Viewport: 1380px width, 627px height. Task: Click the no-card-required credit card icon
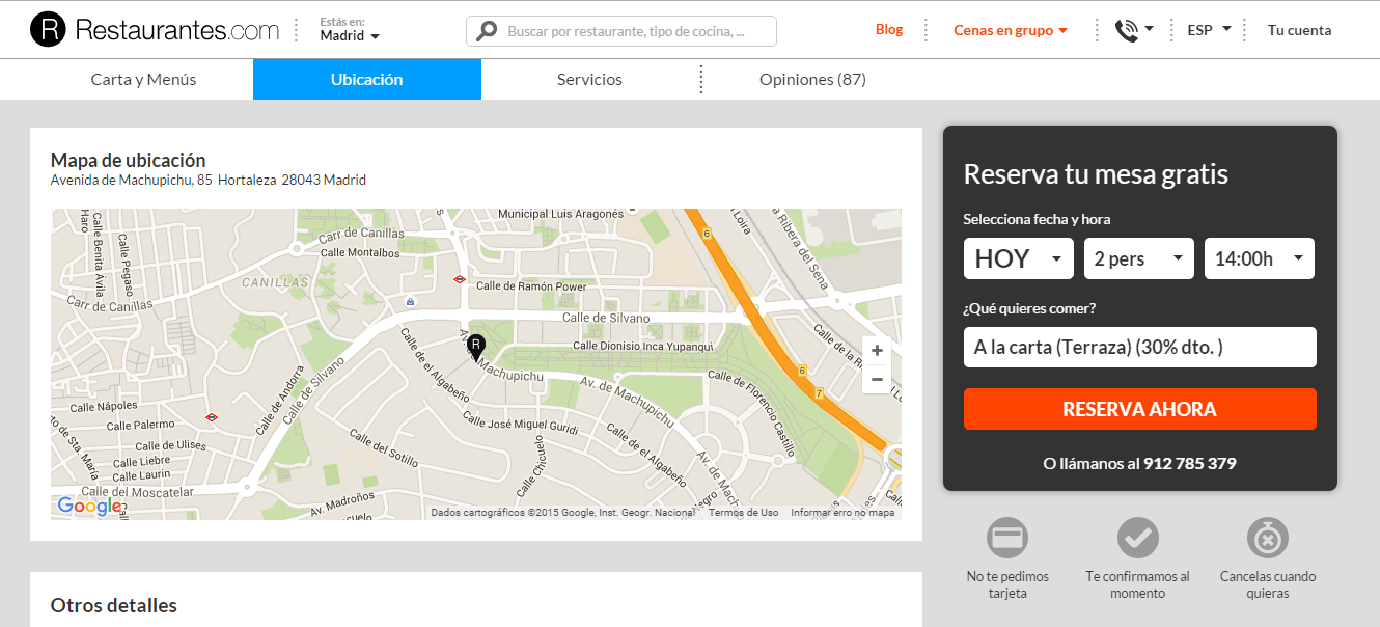tap(1007, 538)
